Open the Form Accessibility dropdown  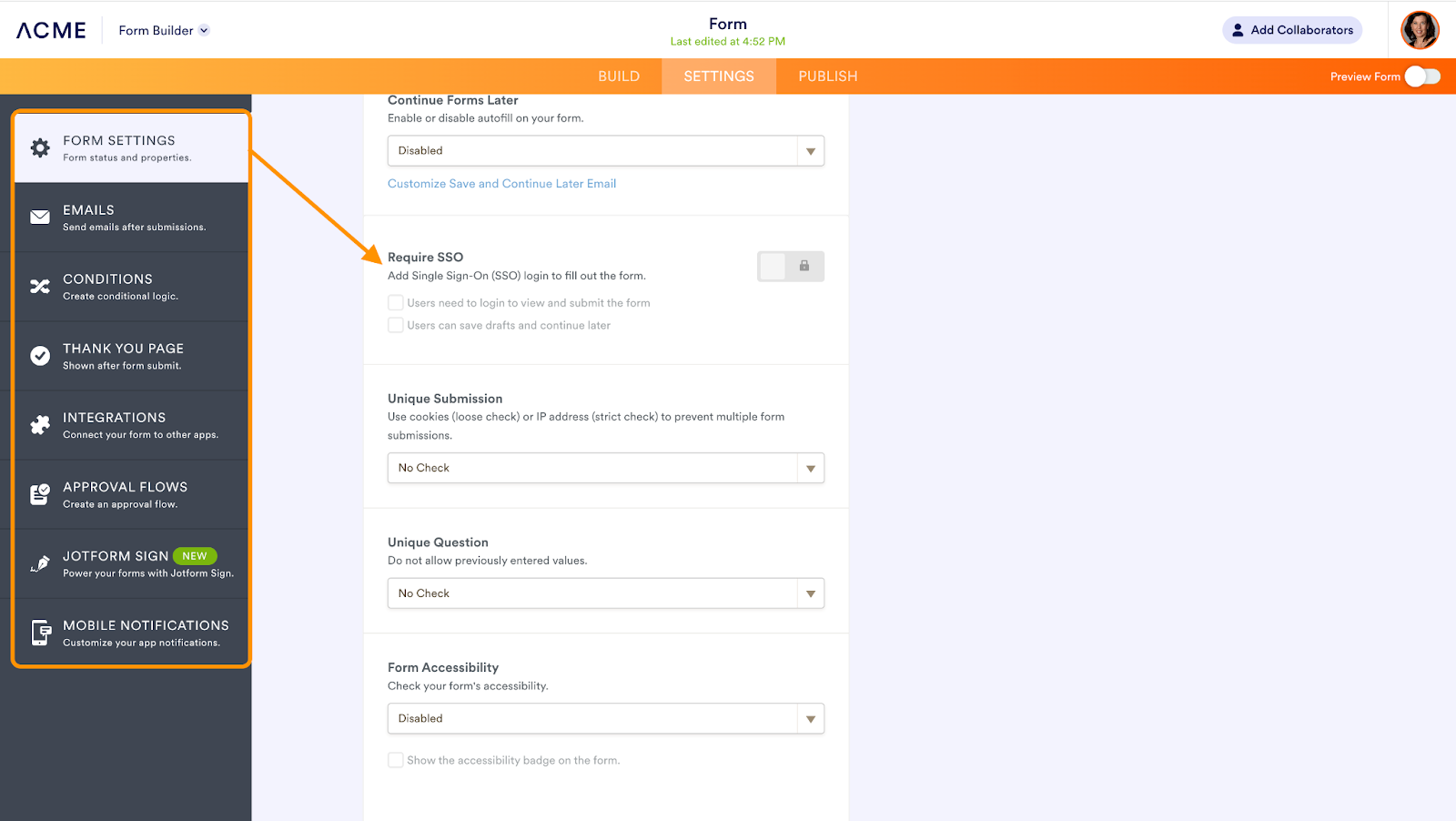tap(605, 719)
